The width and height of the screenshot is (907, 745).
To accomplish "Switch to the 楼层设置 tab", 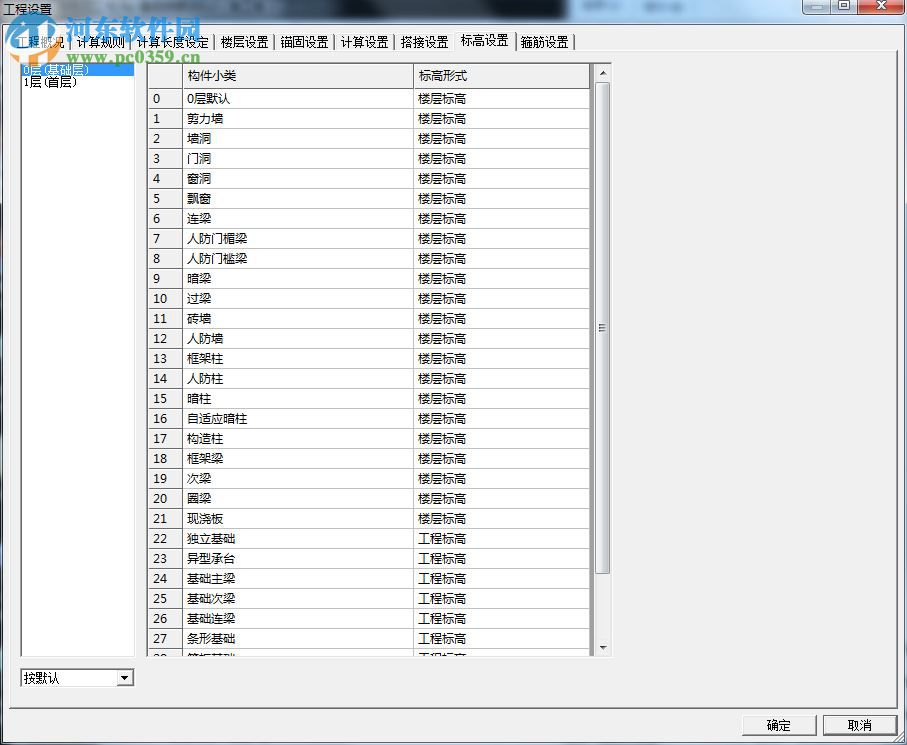I will coord(245,42).
